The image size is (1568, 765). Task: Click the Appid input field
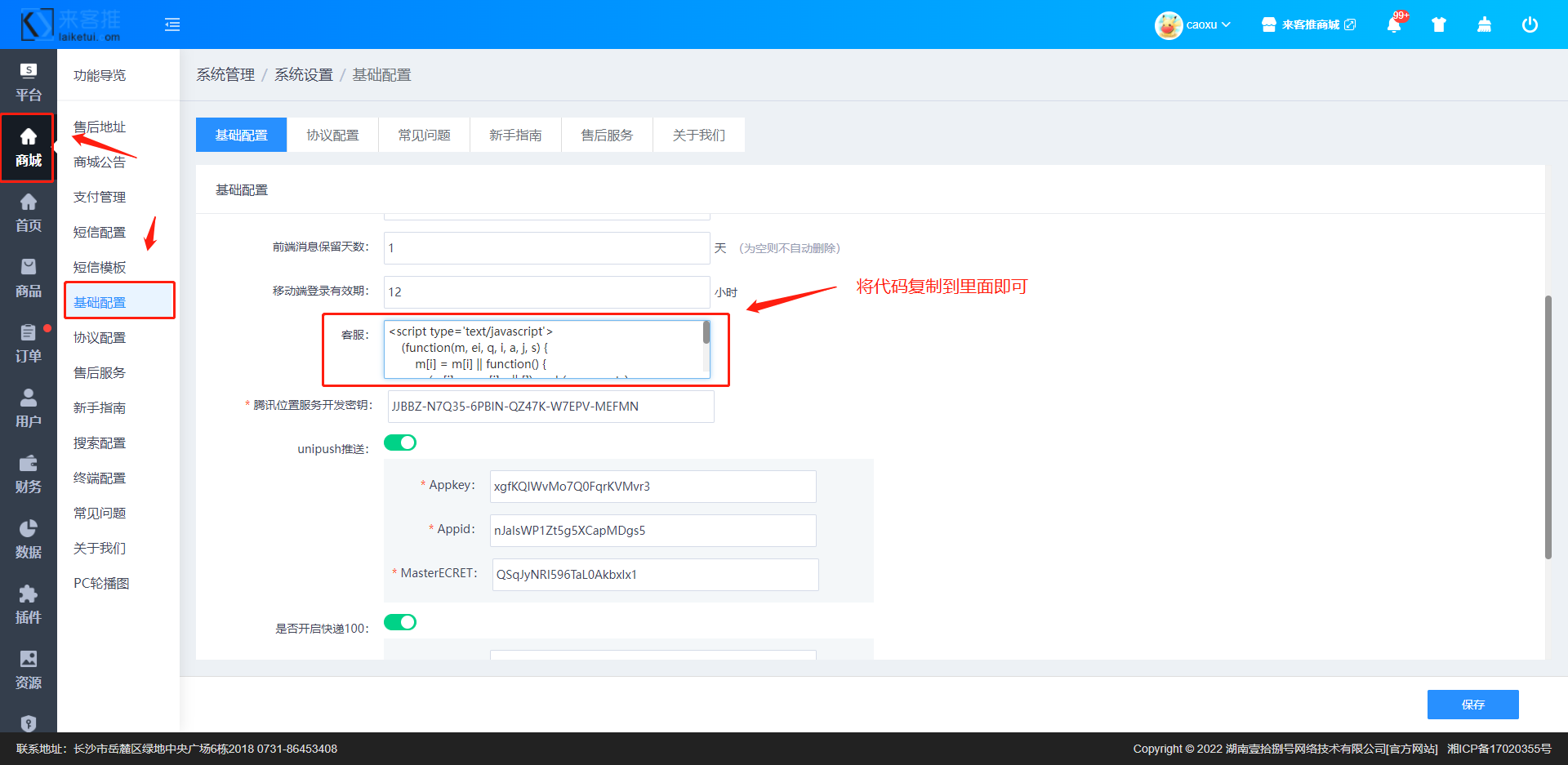(653, 530)
